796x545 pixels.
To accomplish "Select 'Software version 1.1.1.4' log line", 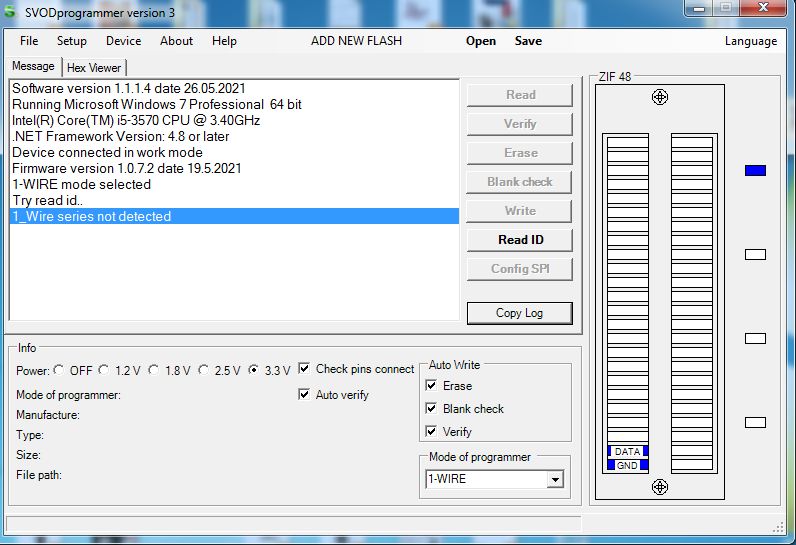I will pos(234,88).
